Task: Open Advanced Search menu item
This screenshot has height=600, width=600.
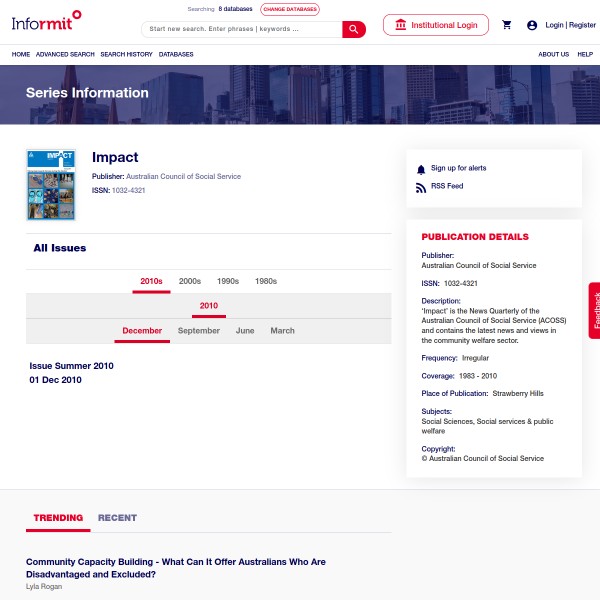Action: [65, 54]
